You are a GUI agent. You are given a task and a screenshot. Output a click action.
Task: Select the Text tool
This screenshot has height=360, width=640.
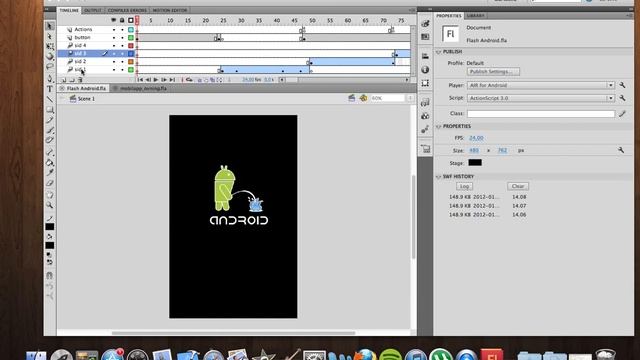[x=50, y=89]
